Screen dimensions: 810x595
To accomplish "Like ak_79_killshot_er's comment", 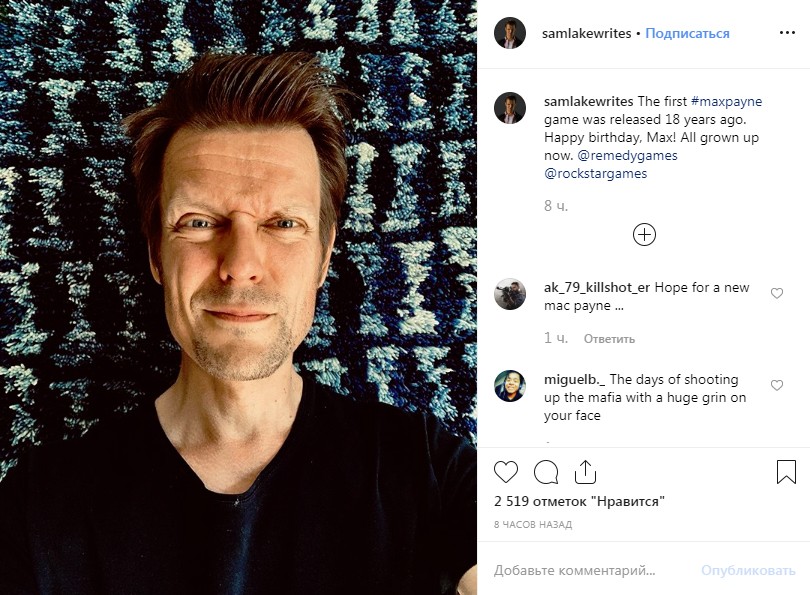I will (777, 293).
